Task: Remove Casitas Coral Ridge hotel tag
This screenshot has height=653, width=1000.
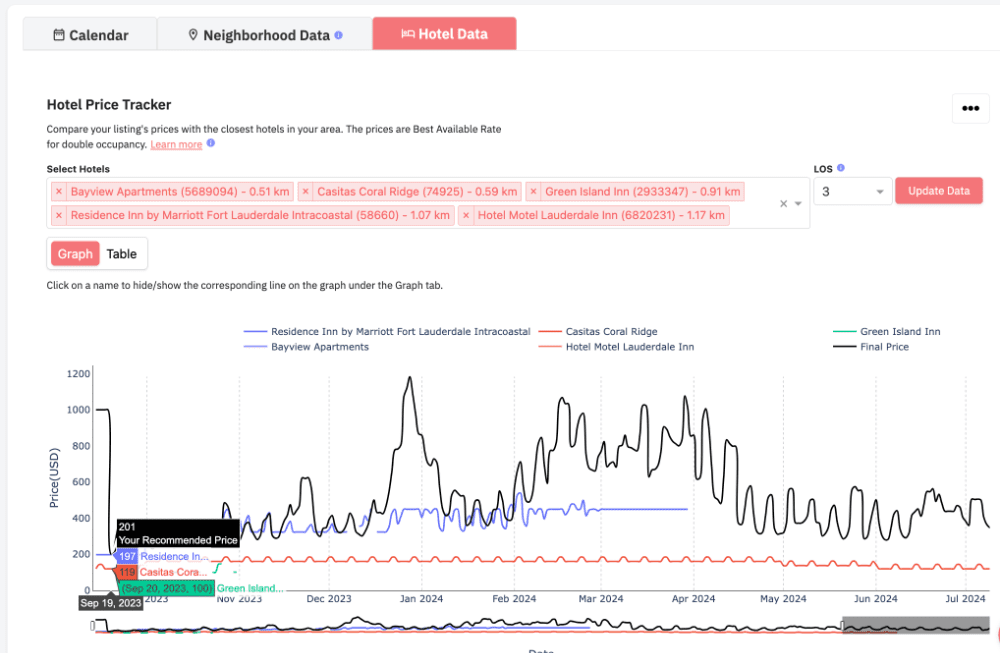Action: tap(305, 191)
